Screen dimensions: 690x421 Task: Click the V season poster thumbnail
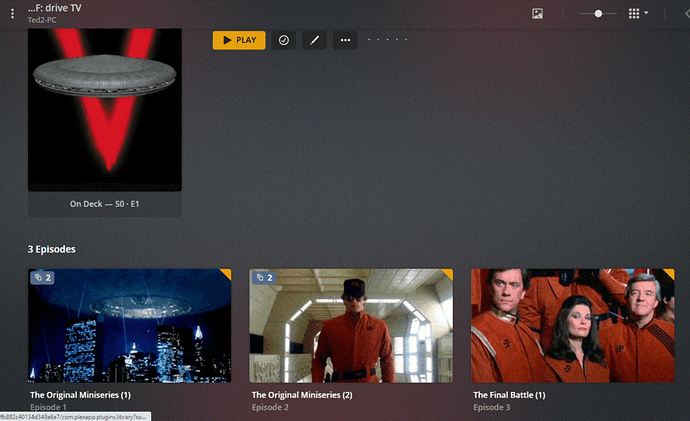tap(105, 110)
